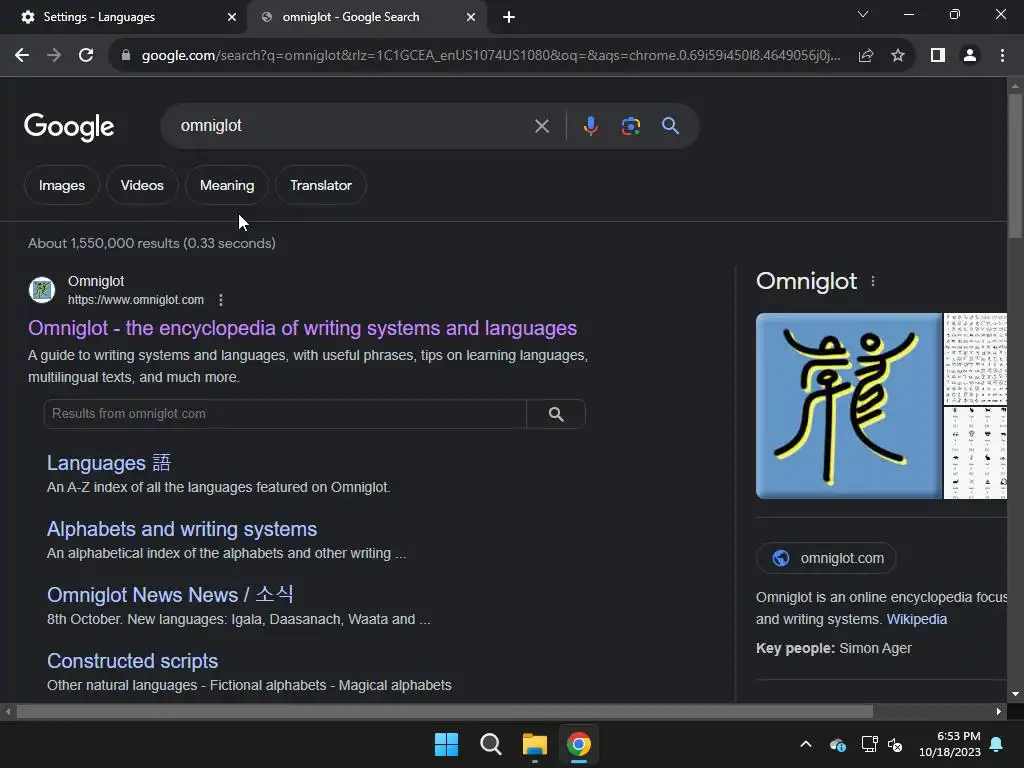Select the omniglot - Google Search tab
1024x768 pixels.
click(366, 17)
